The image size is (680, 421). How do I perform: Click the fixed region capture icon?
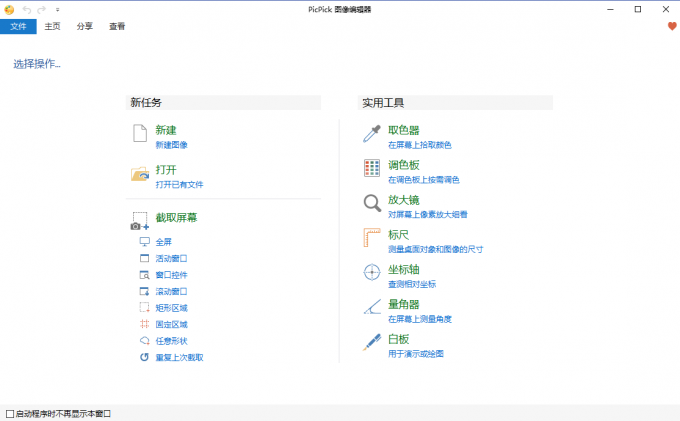point(144,324)
